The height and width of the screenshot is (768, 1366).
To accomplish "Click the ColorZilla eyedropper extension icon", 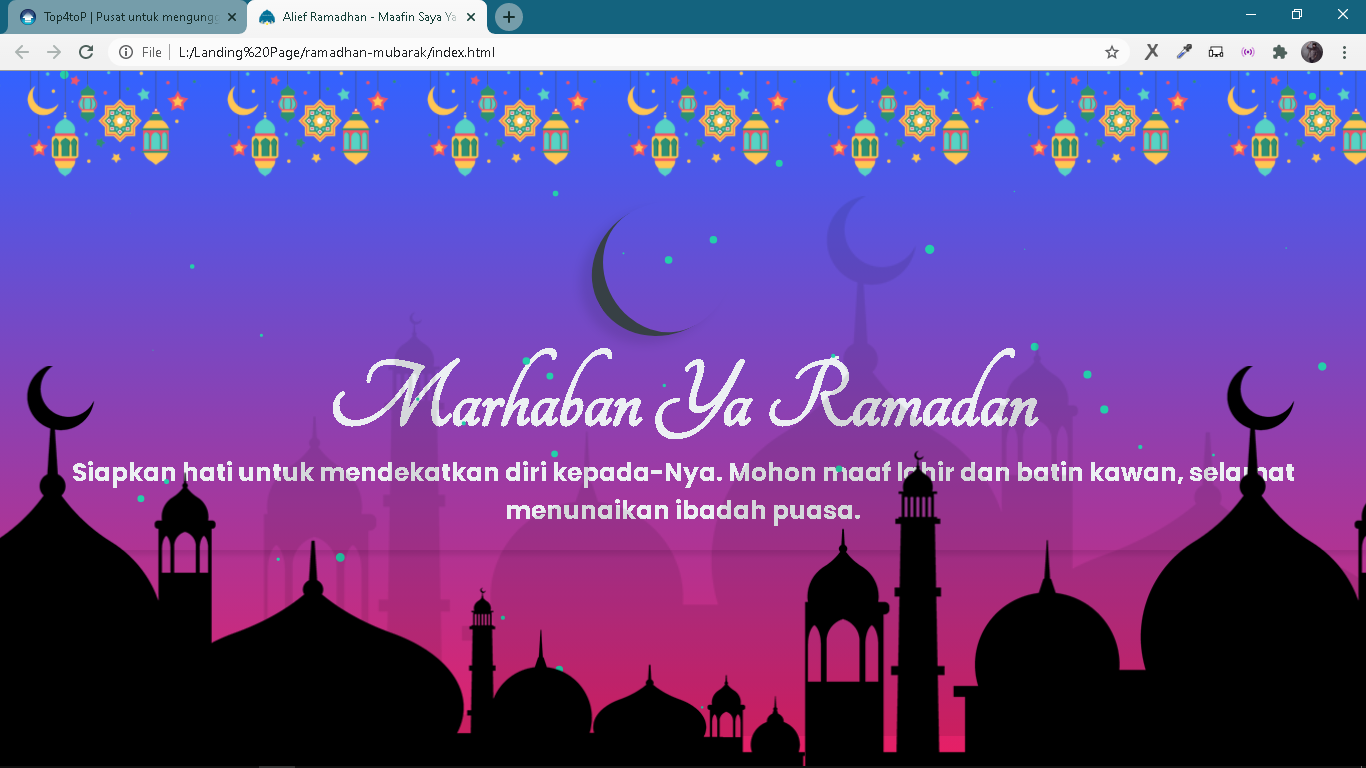I will (1184, 51).
